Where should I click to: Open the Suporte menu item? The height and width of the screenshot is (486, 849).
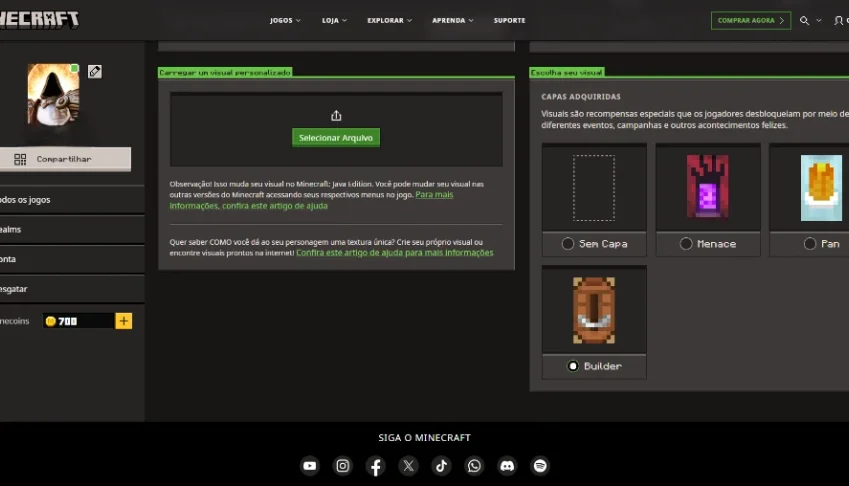click(x=510, y=21)
